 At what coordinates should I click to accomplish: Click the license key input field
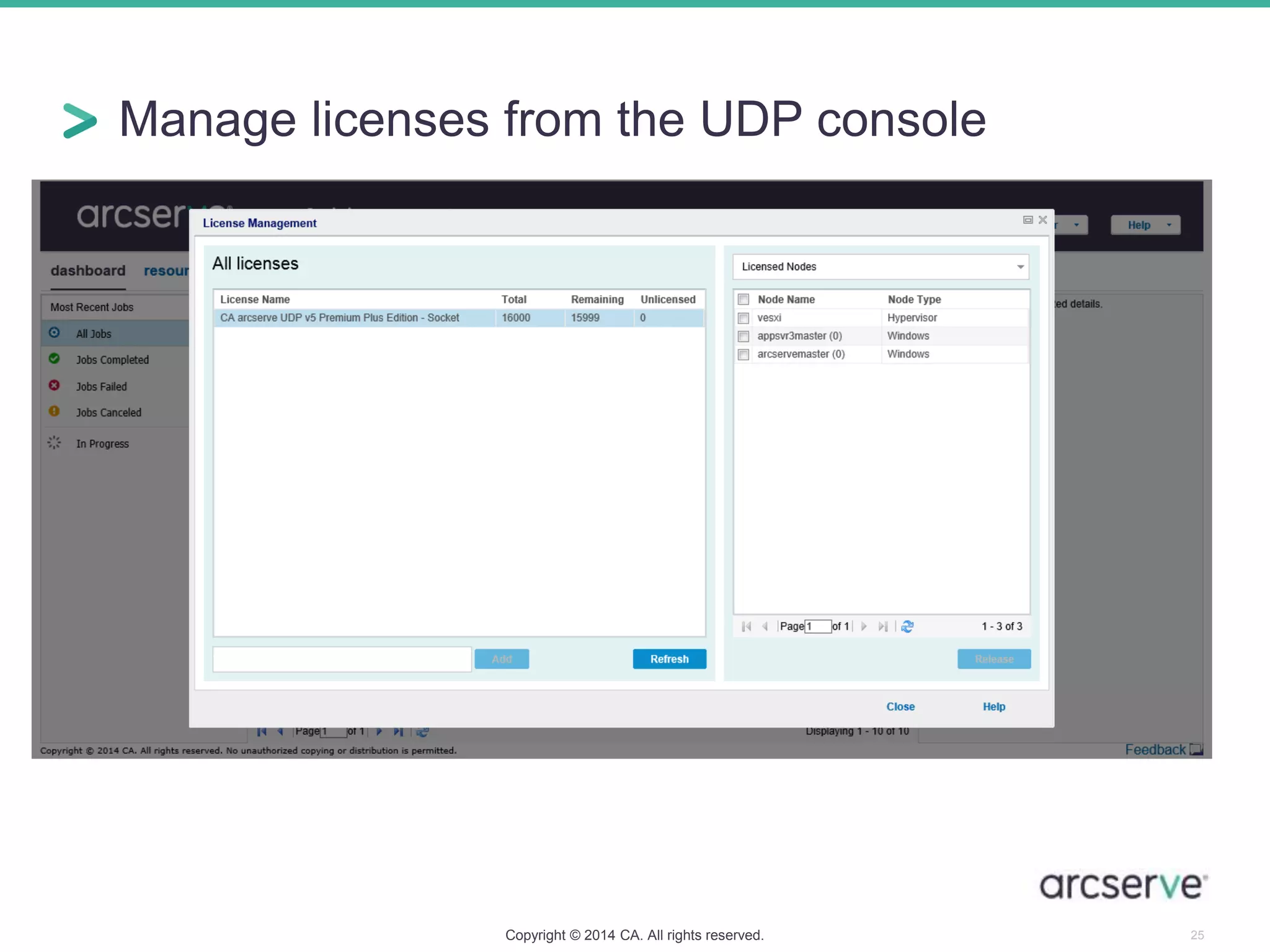click(x=342, y=659)
